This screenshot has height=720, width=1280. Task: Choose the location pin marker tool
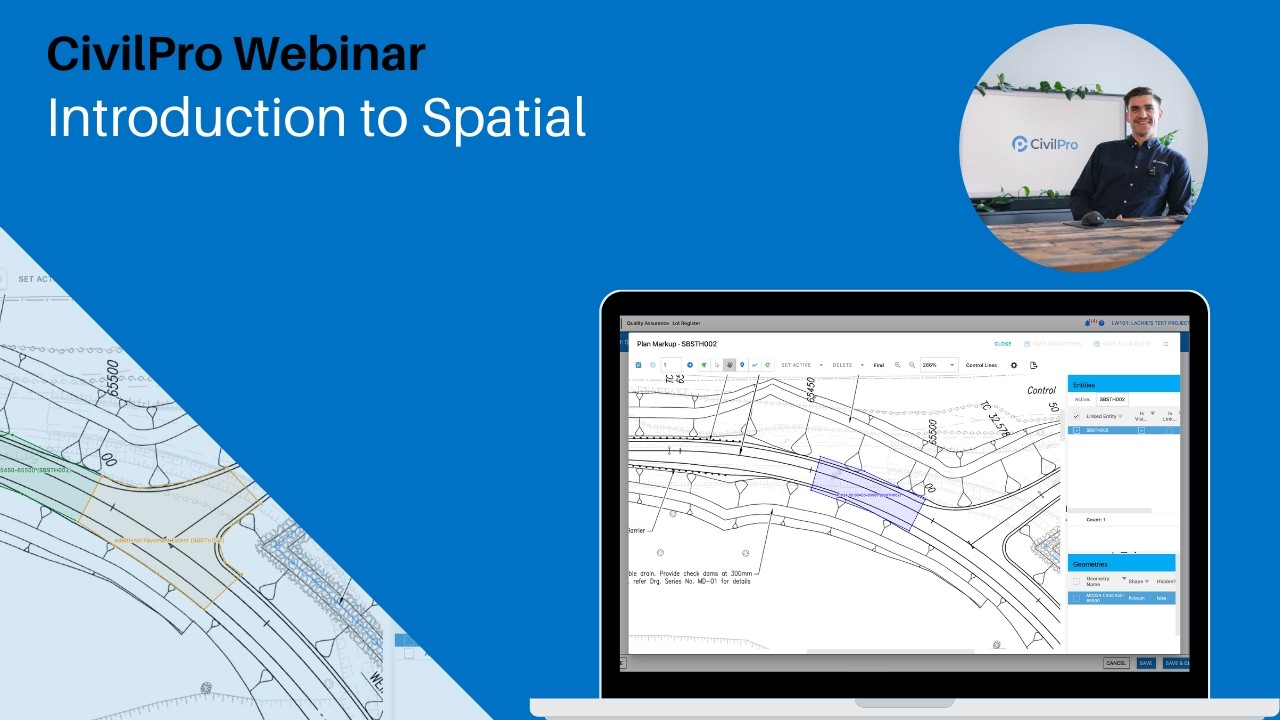(742, 365)
